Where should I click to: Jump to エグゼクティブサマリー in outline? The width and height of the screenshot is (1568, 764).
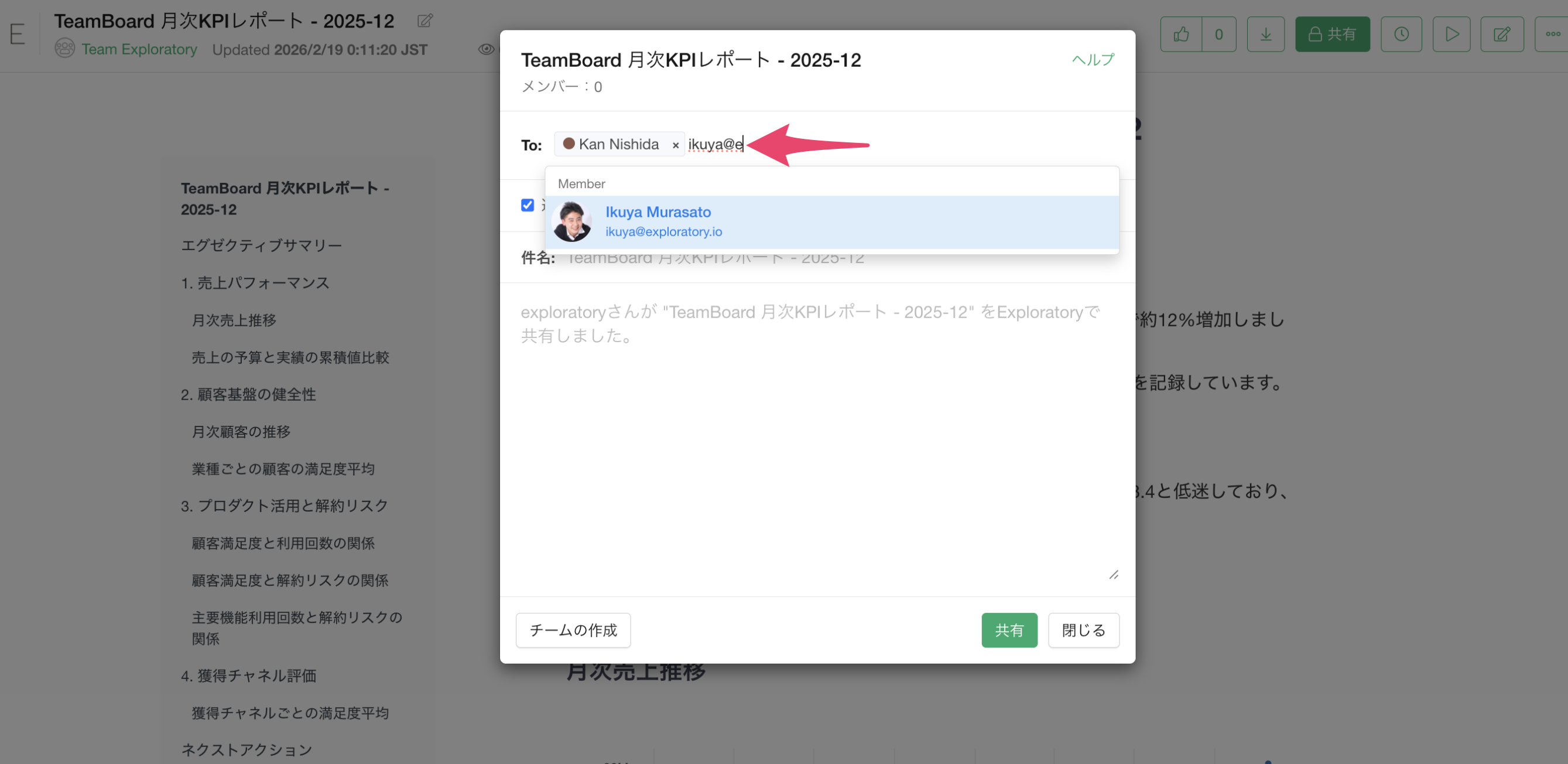[261, 245]
